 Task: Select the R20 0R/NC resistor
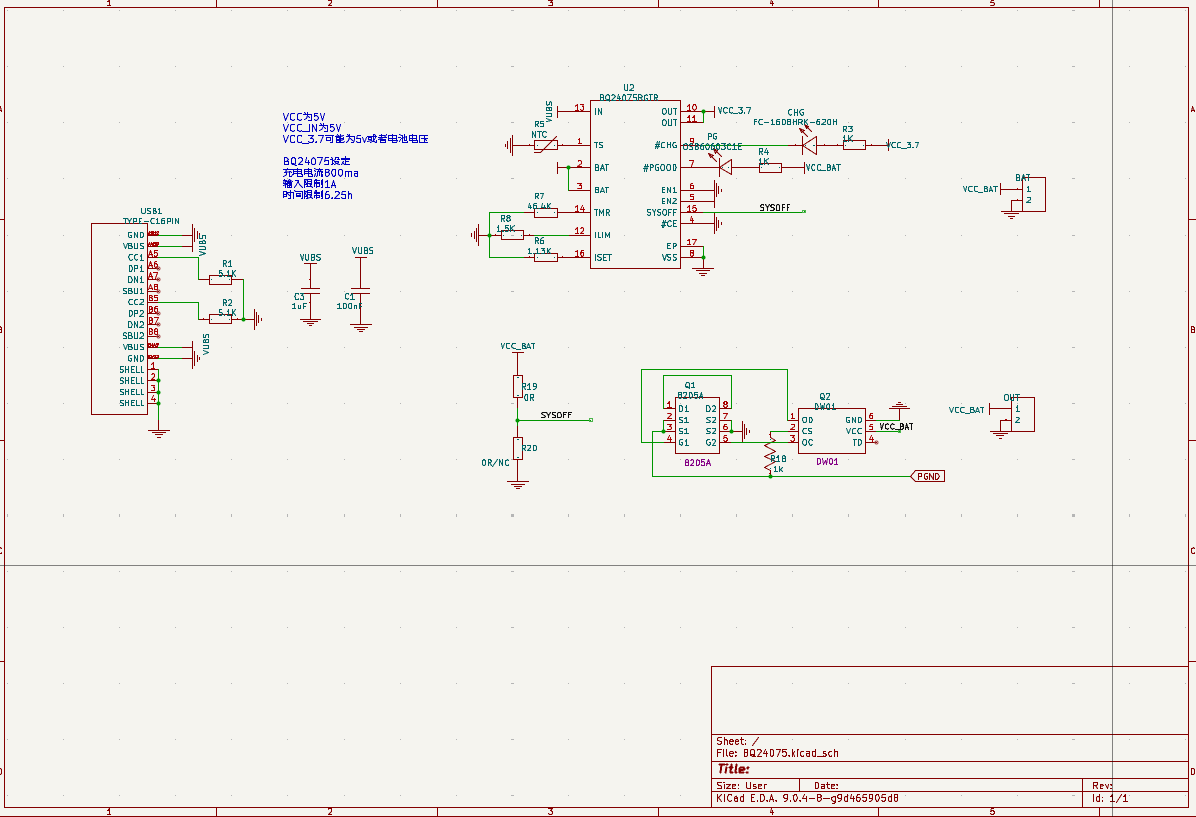(x=518, y=448)
